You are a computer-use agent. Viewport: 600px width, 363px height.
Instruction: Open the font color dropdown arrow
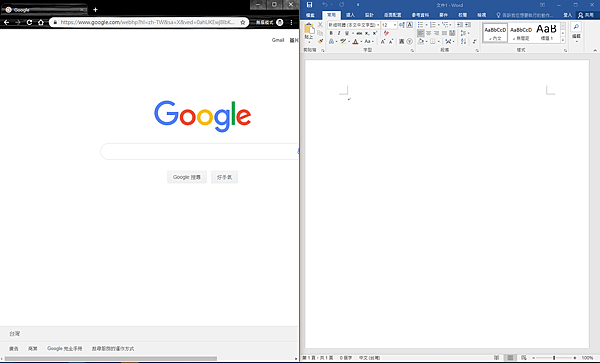pyautogui.click(x=361, y=41)
